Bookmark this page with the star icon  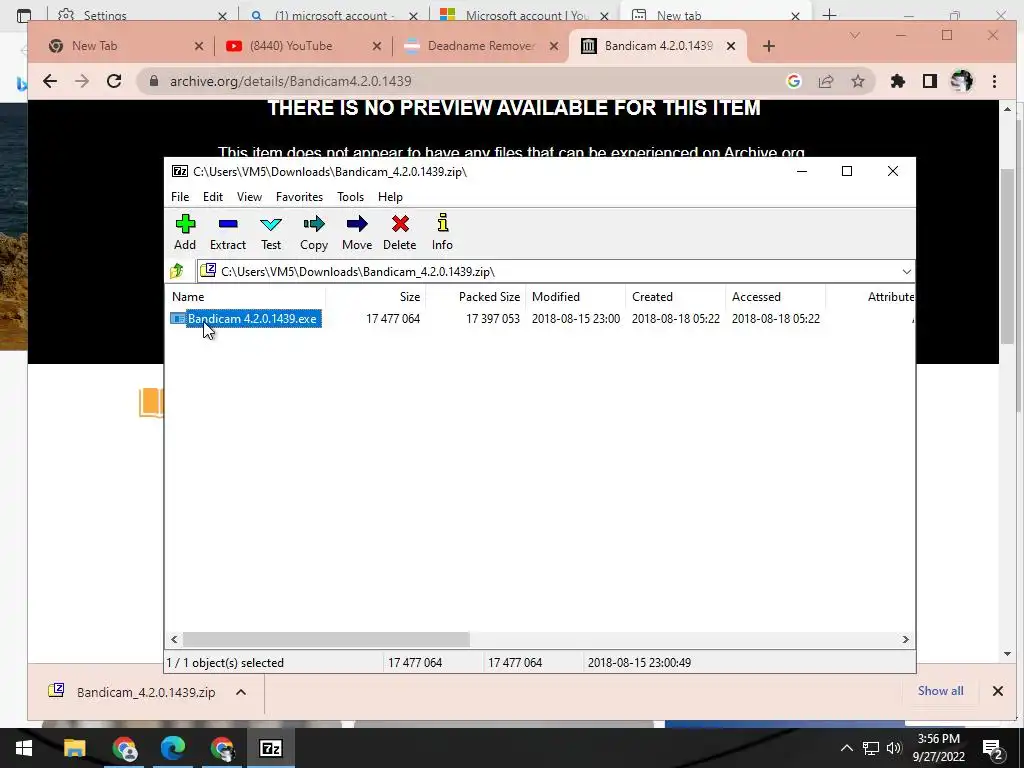coord(857,81)
